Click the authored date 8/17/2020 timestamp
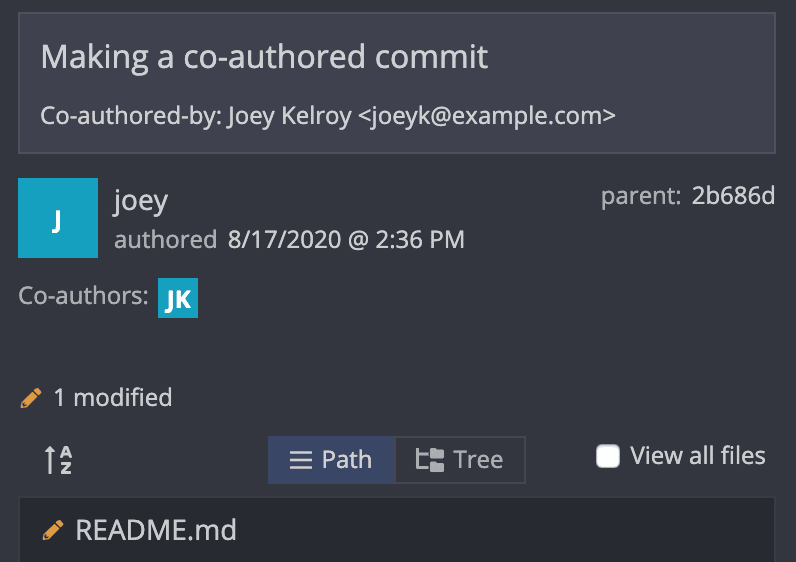 (x=346, y=240)
